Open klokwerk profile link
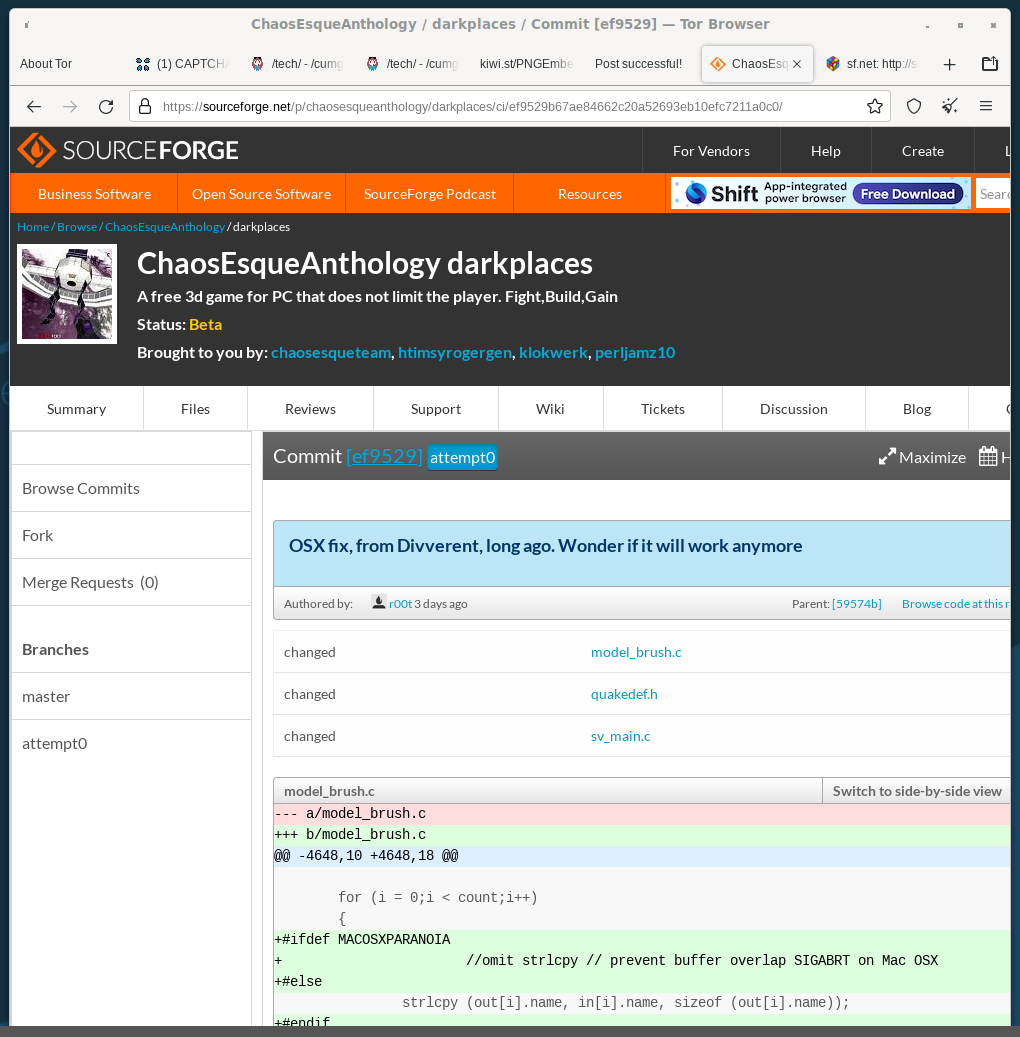This screenshot has height=1037, width=1020. [553, 353]
